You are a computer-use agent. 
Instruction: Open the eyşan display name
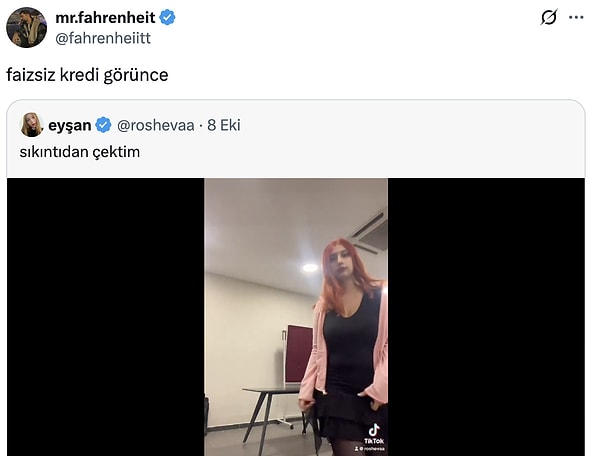(69, 125)
